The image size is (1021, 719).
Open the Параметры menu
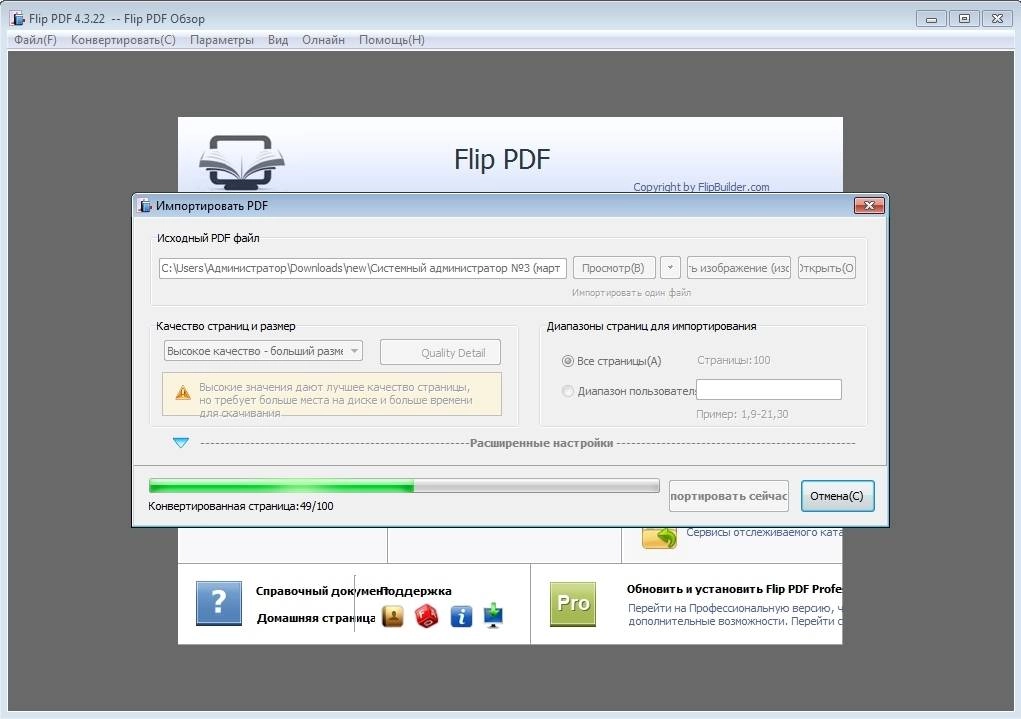tap(221, 40)
